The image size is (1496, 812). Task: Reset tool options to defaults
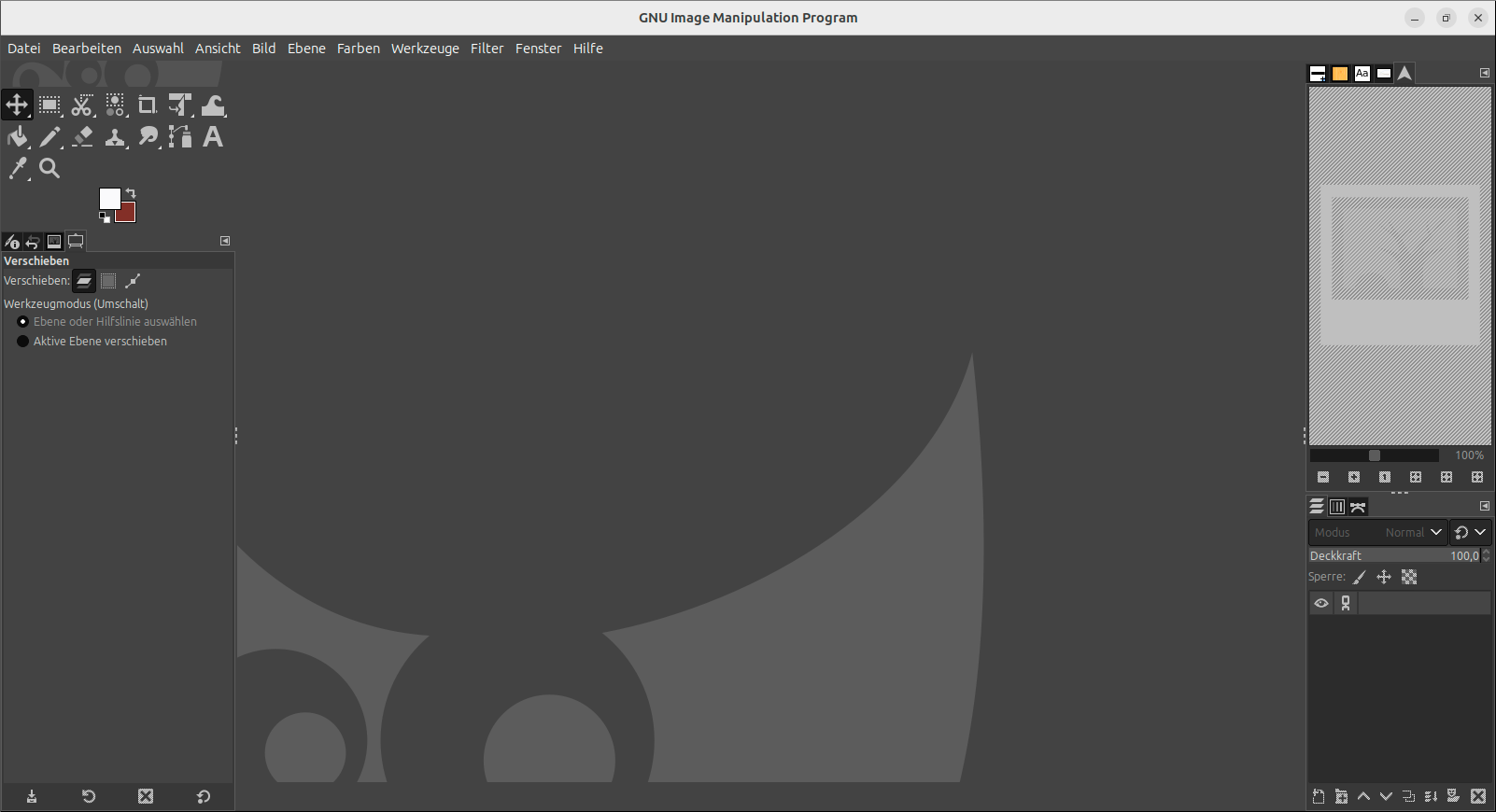(204, 796)
